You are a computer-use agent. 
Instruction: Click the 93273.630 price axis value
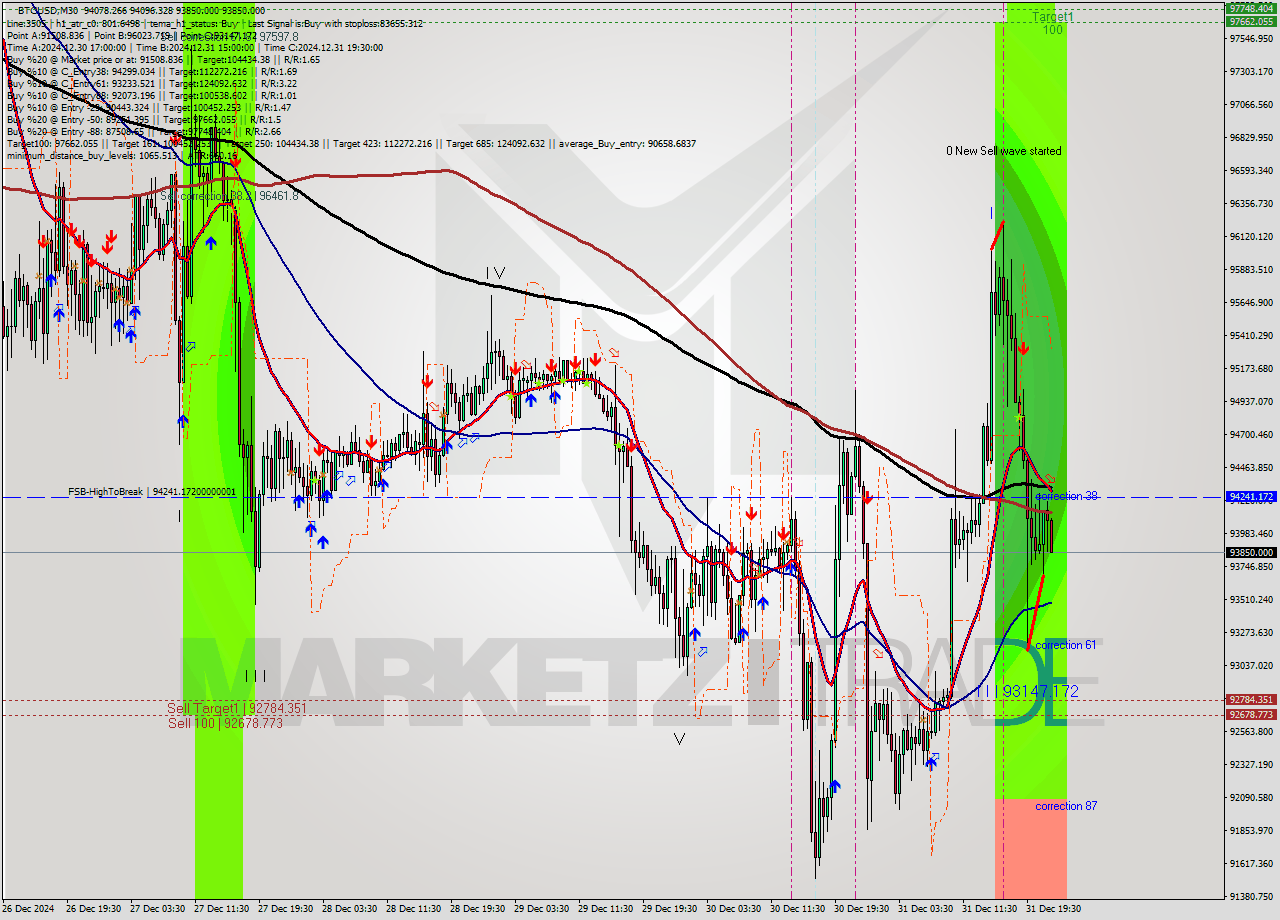(1251, 632)
